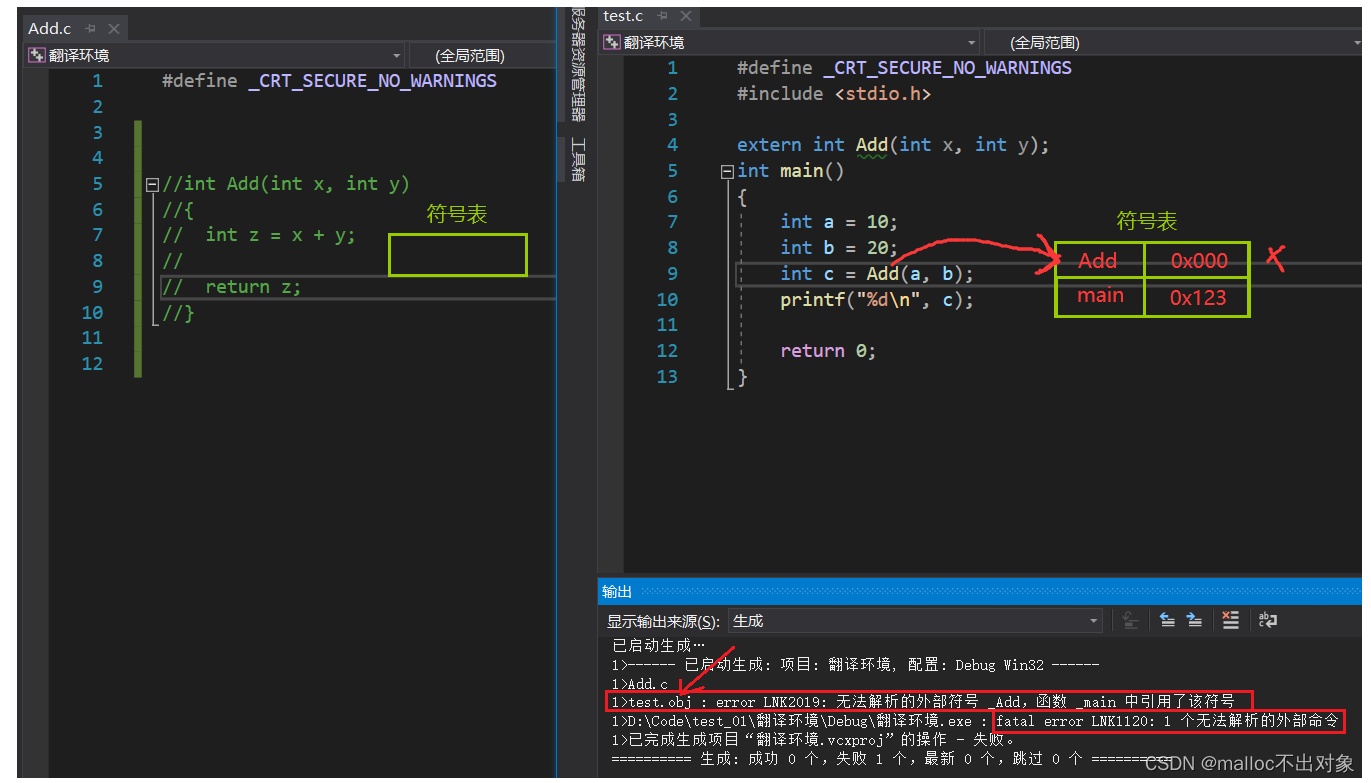This screenshot has width=1371, height=783.
Task: Click the find message in code icon in output toolbar
Action: pos(1130,621)
